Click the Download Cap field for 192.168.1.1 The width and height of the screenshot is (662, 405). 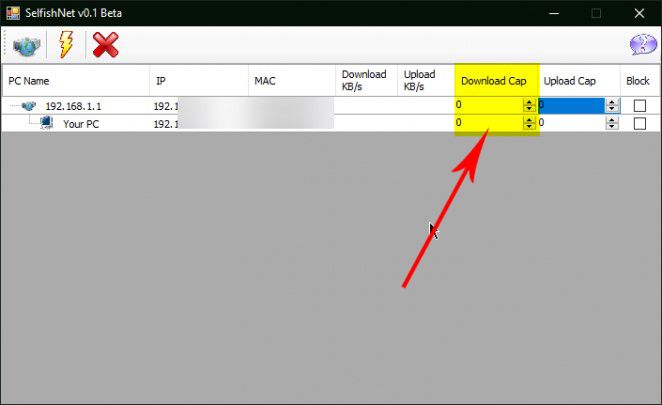(489, 105)
